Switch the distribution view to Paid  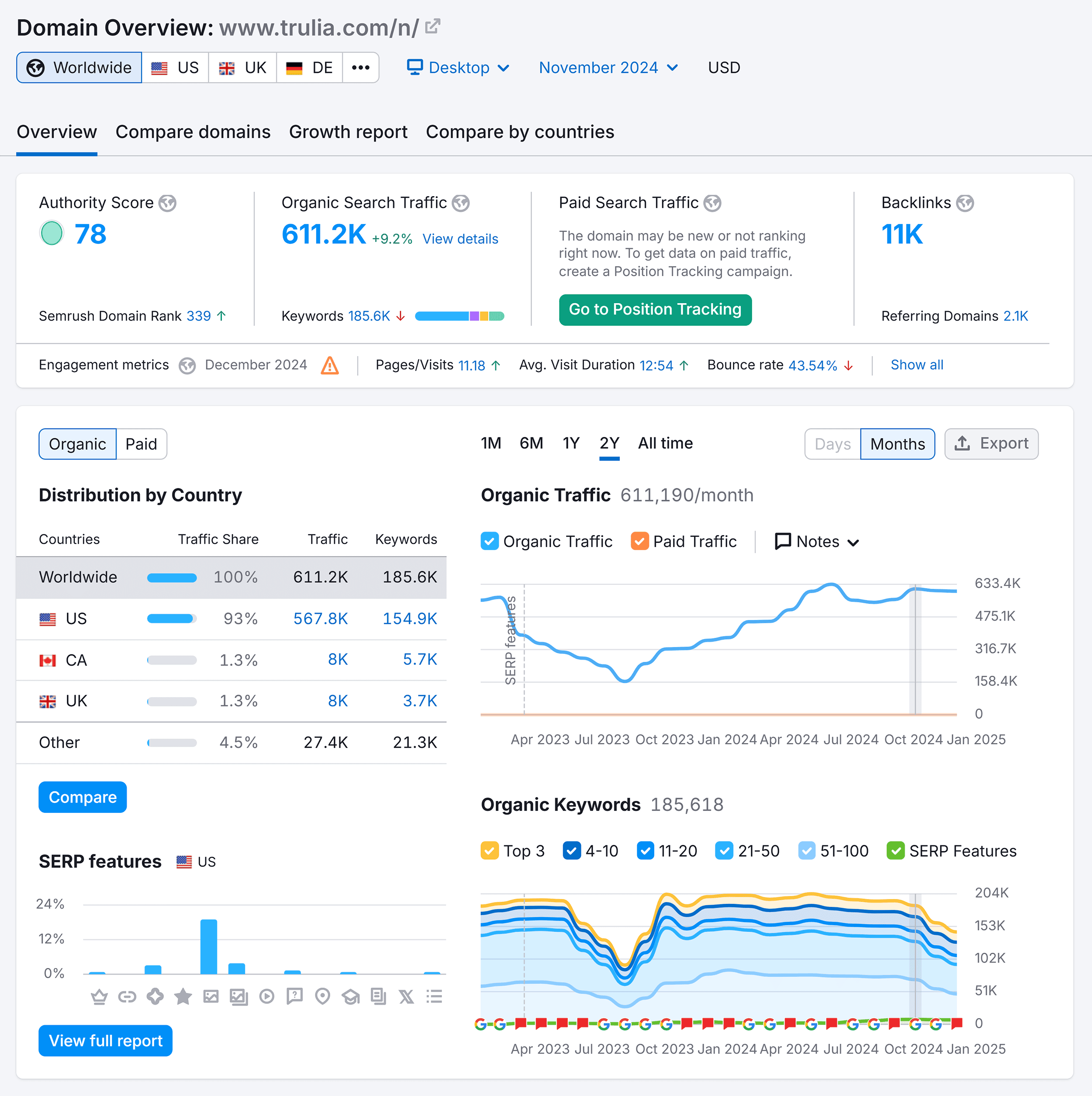point(141,444)
